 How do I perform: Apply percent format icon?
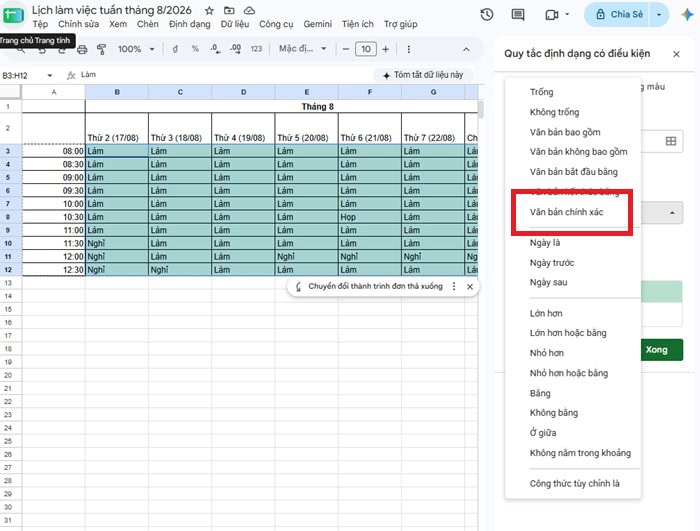point(195,49)
